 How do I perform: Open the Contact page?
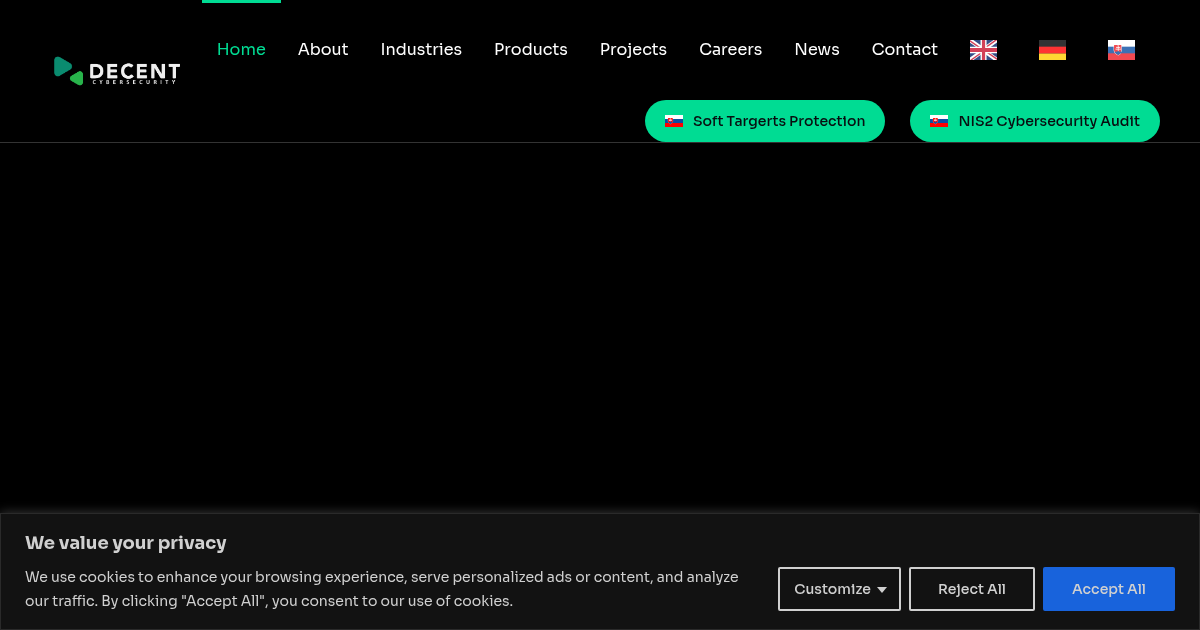[x=905, y=49]
